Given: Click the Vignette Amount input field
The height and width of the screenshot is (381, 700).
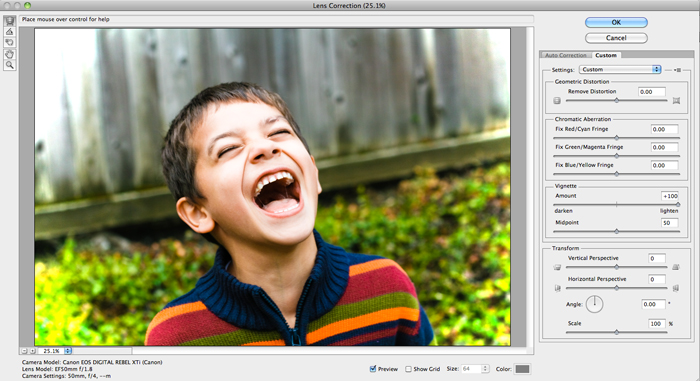Looking at the screenshot, I should 670,196.
